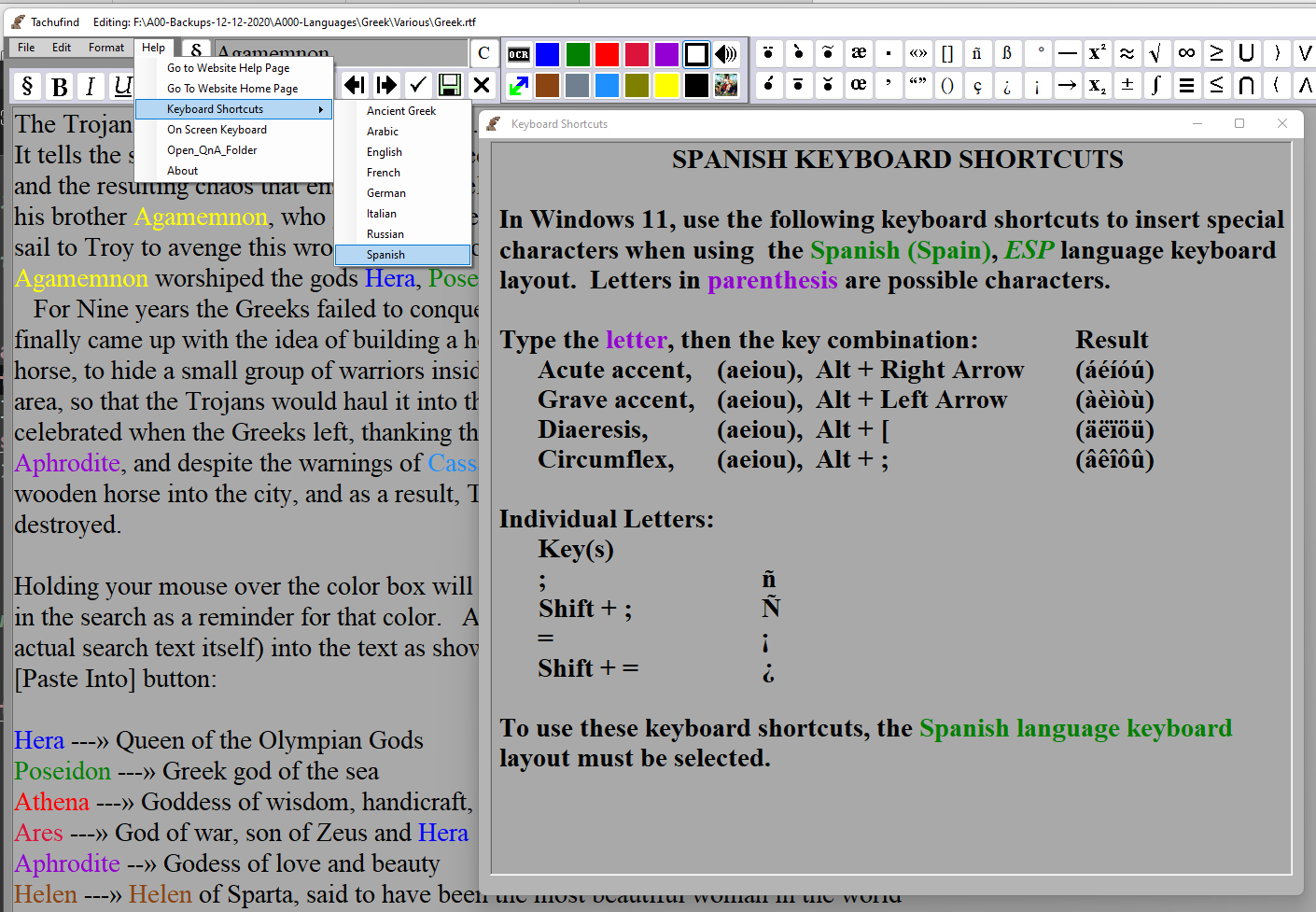
Task: Open the Format menu
Action: 105,47
